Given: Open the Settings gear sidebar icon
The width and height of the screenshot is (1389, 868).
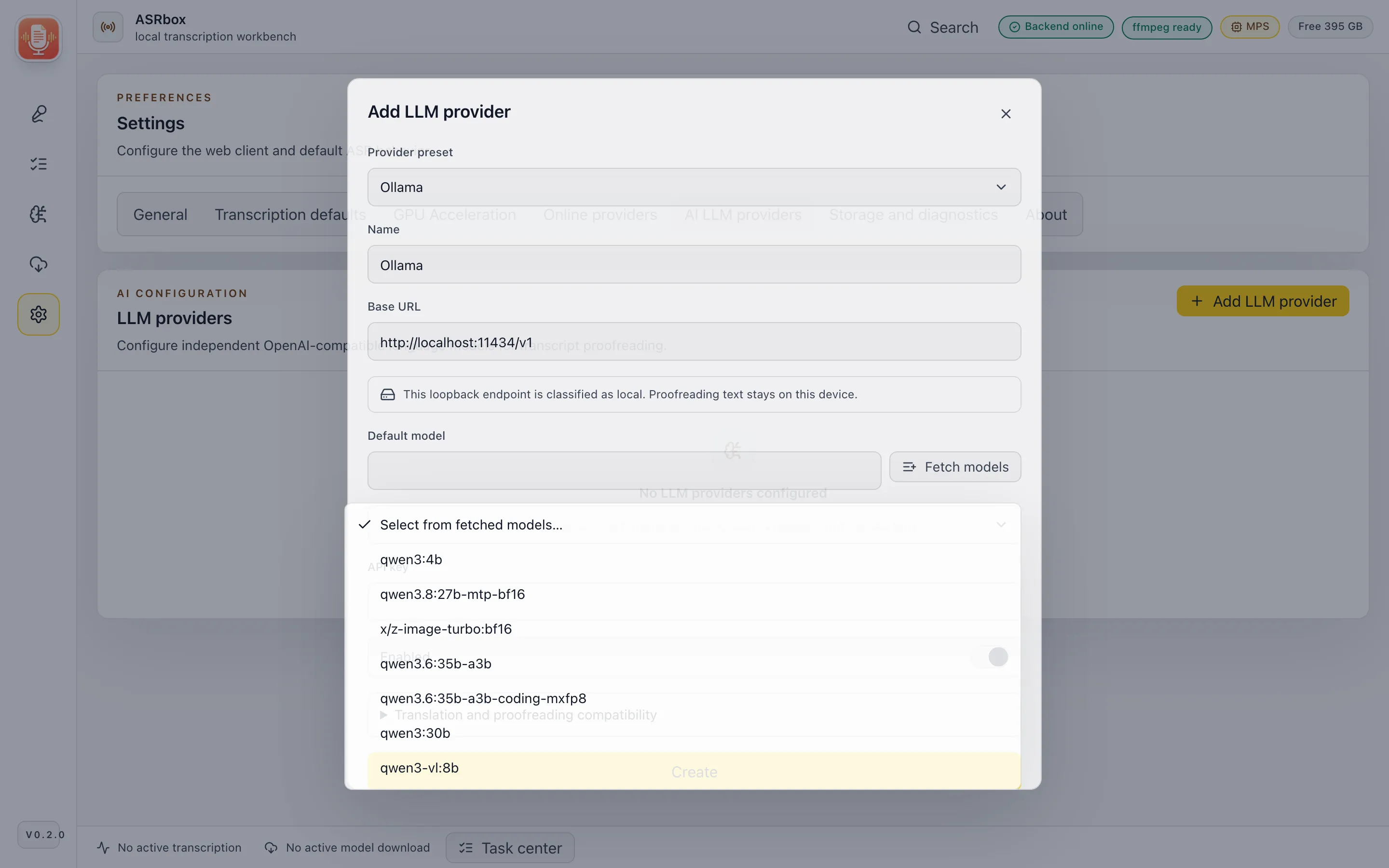Looking at the screenshot, I should (x=39, y=314).
